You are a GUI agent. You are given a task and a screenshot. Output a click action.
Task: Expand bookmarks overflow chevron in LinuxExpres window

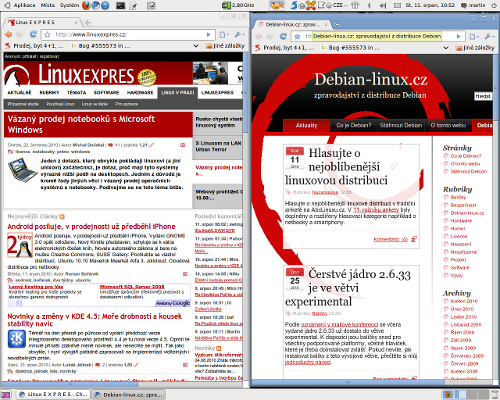[196, 46]
